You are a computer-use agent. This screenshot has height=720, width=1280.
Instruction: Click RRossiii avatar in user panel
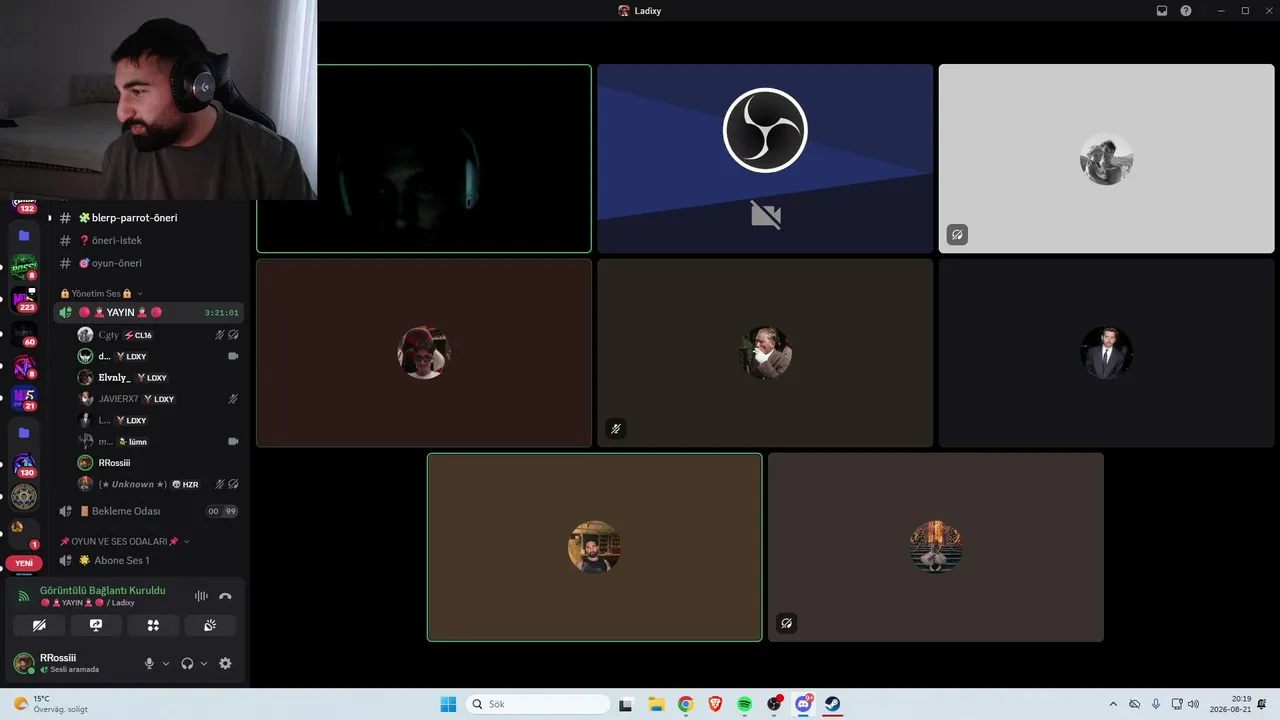23,663
